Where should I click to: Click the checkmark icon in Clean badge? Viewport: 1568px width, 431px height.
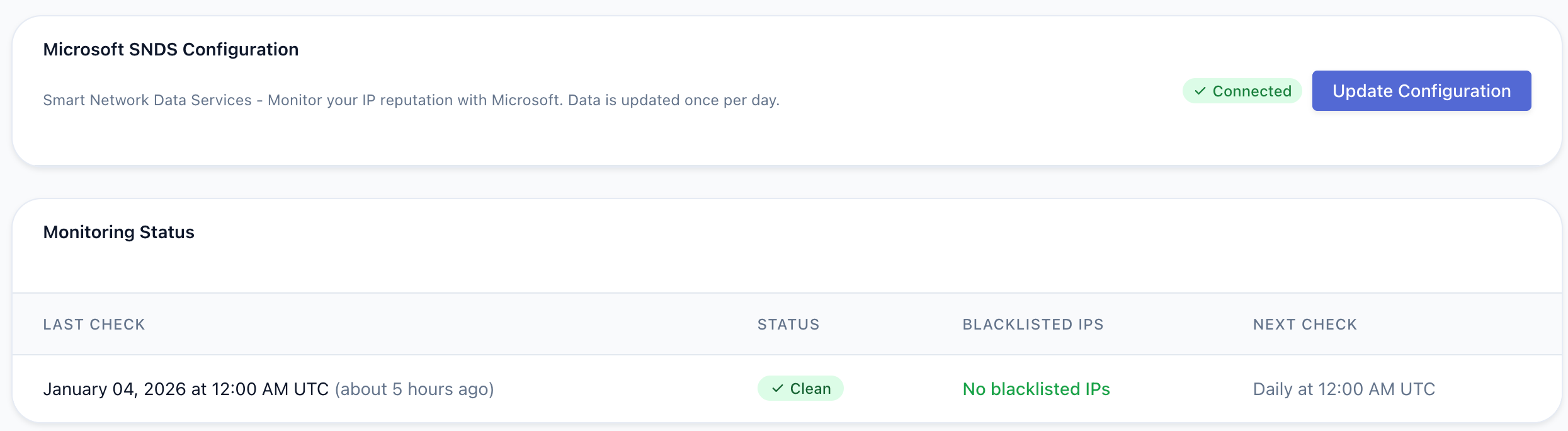point(778,389)
